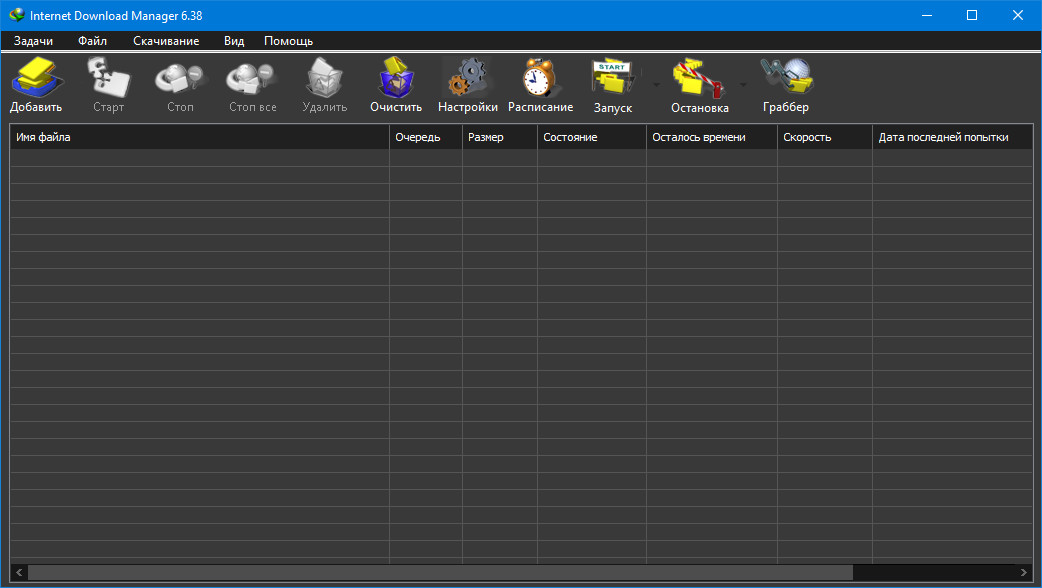1042x588 pixels.
Task: Click the horizontal scrollbar right arrow
Action: [1024, 572]
